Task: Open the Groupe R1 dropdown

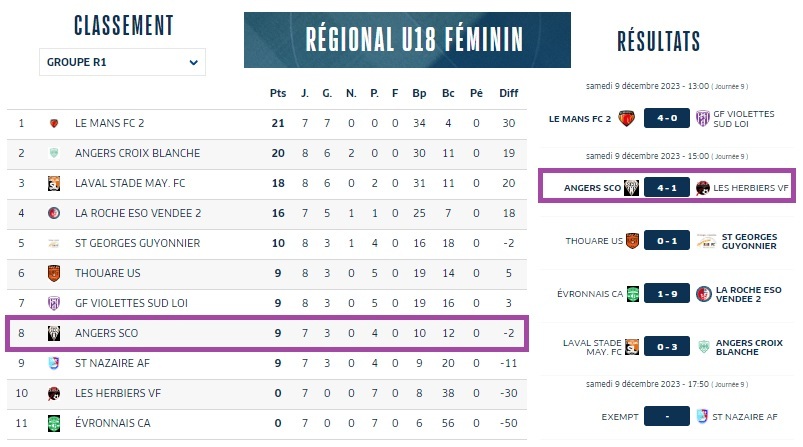Action: 122,62
